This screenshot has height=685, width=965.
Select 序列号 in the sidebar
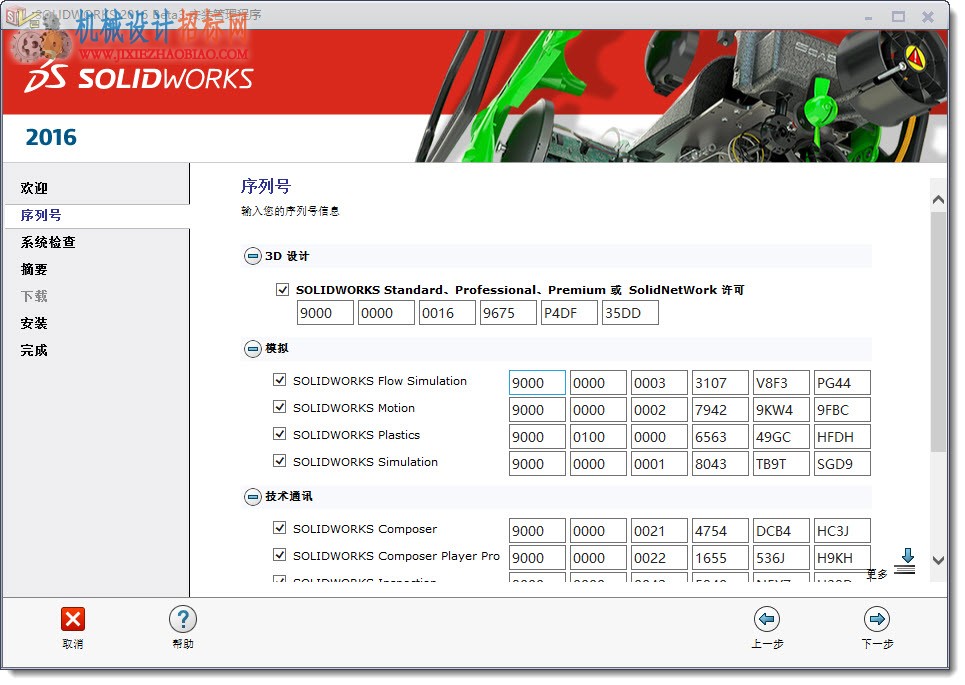pyautogui.click(x=41, y=215)
